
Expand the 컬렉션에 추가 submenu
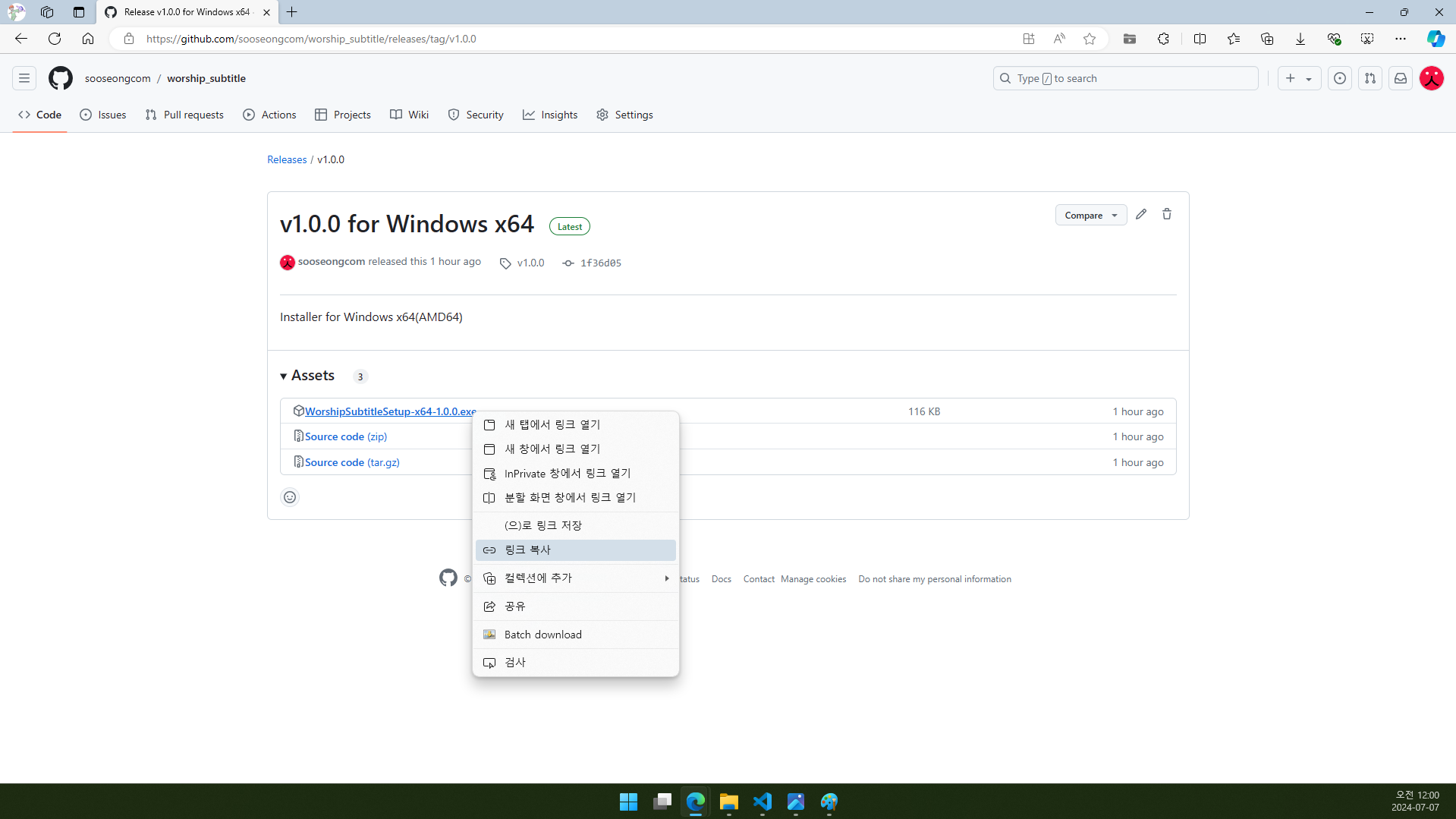[576, 578]
